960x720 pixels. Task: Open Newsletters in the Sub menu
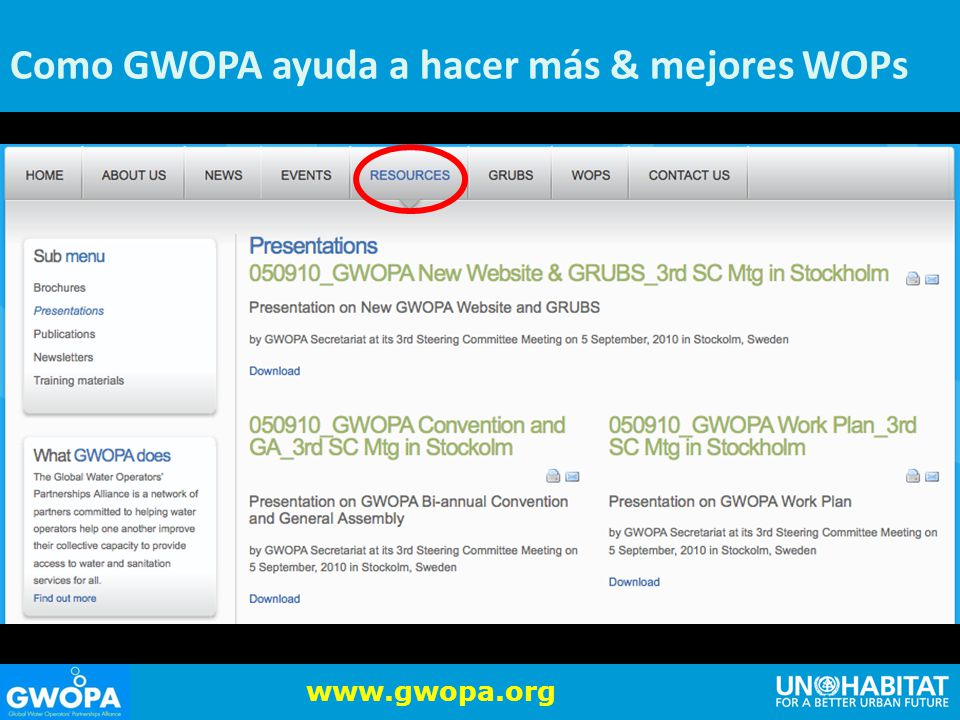coord(63,358)
